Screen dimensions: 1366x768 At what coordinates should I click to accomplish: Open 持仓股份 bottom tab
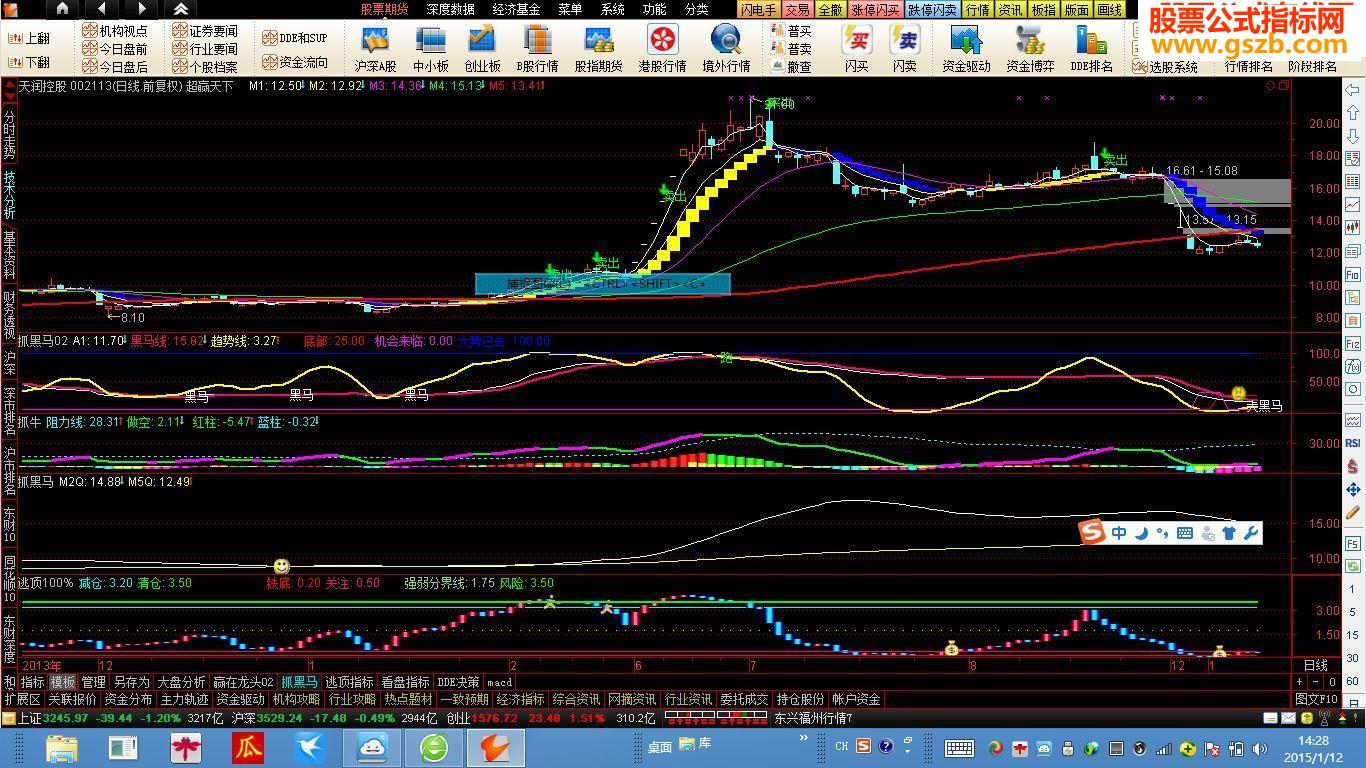click(800, 699)
